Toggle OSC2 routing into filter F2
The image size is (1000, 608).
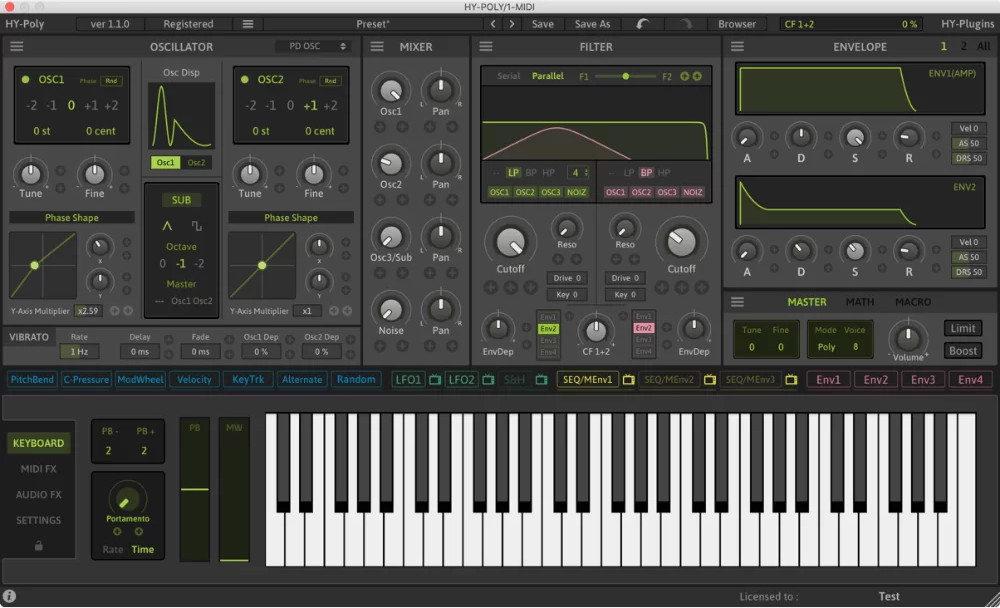pyautogui.click(x=642, y=191)
